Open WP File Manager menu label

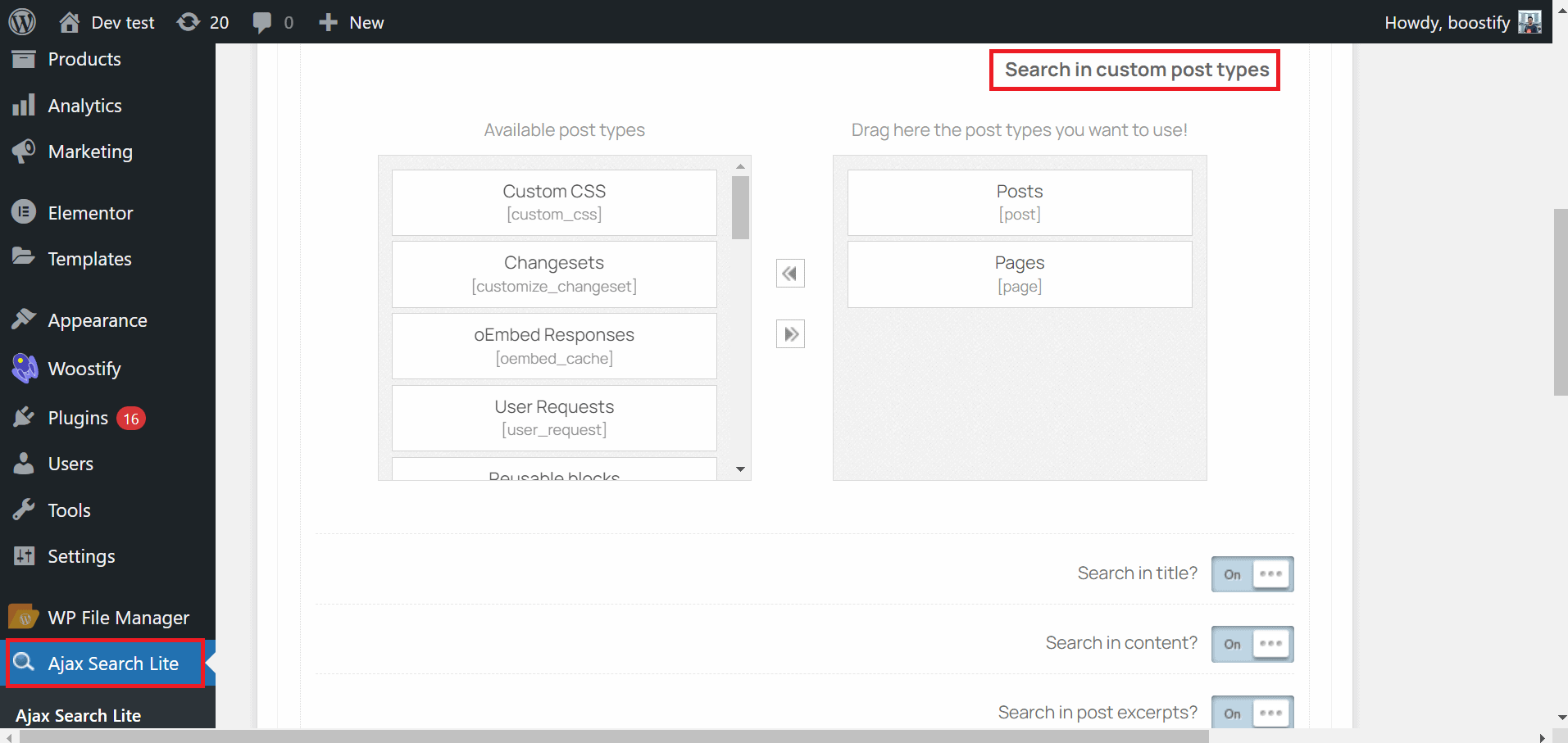pos(119,618)
